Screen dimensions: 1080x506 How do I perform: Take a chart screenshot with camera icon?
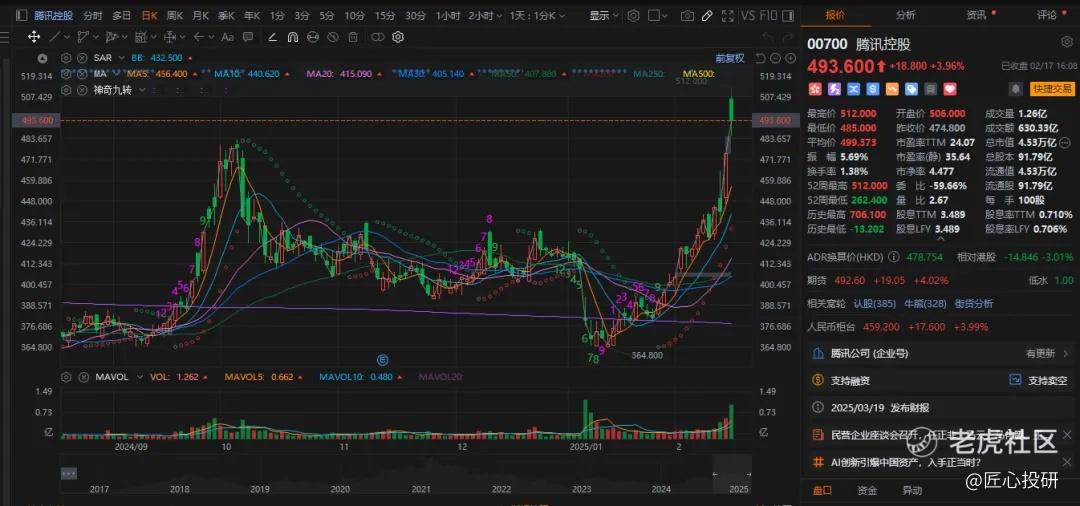coord(687,15)
